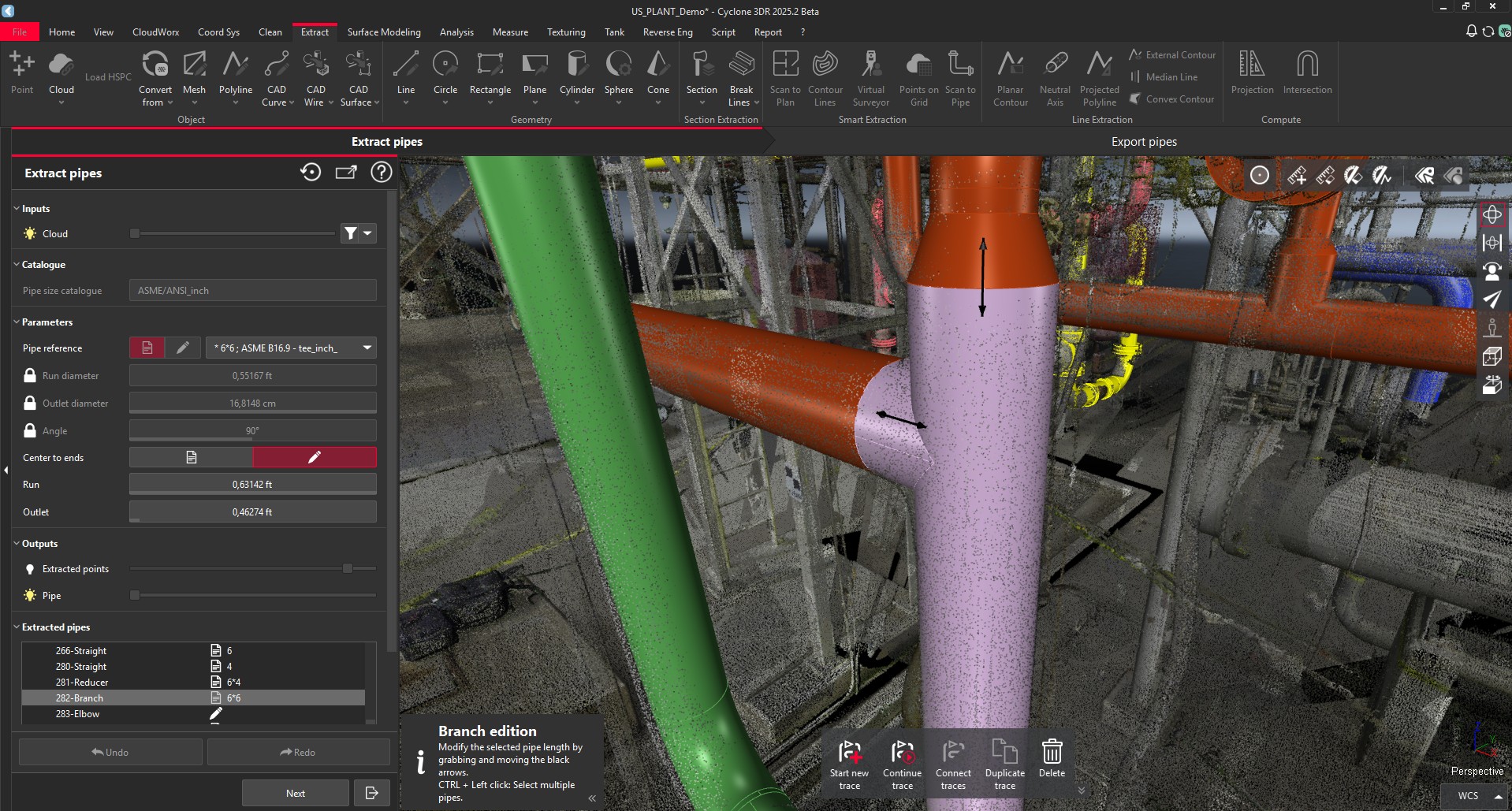Open the Extract pipes help icon
Viewport: 1512px width, 811px height.
click(382, 172)
